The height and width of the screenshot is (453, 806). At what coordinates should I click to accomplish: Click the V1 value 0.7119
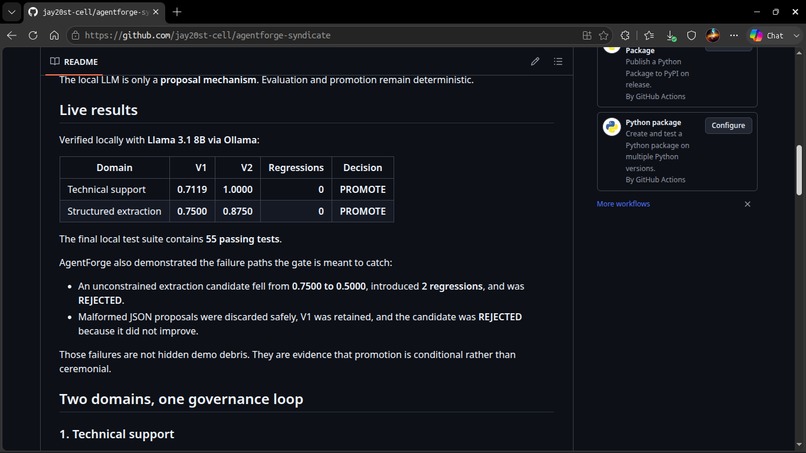[192, 190]
